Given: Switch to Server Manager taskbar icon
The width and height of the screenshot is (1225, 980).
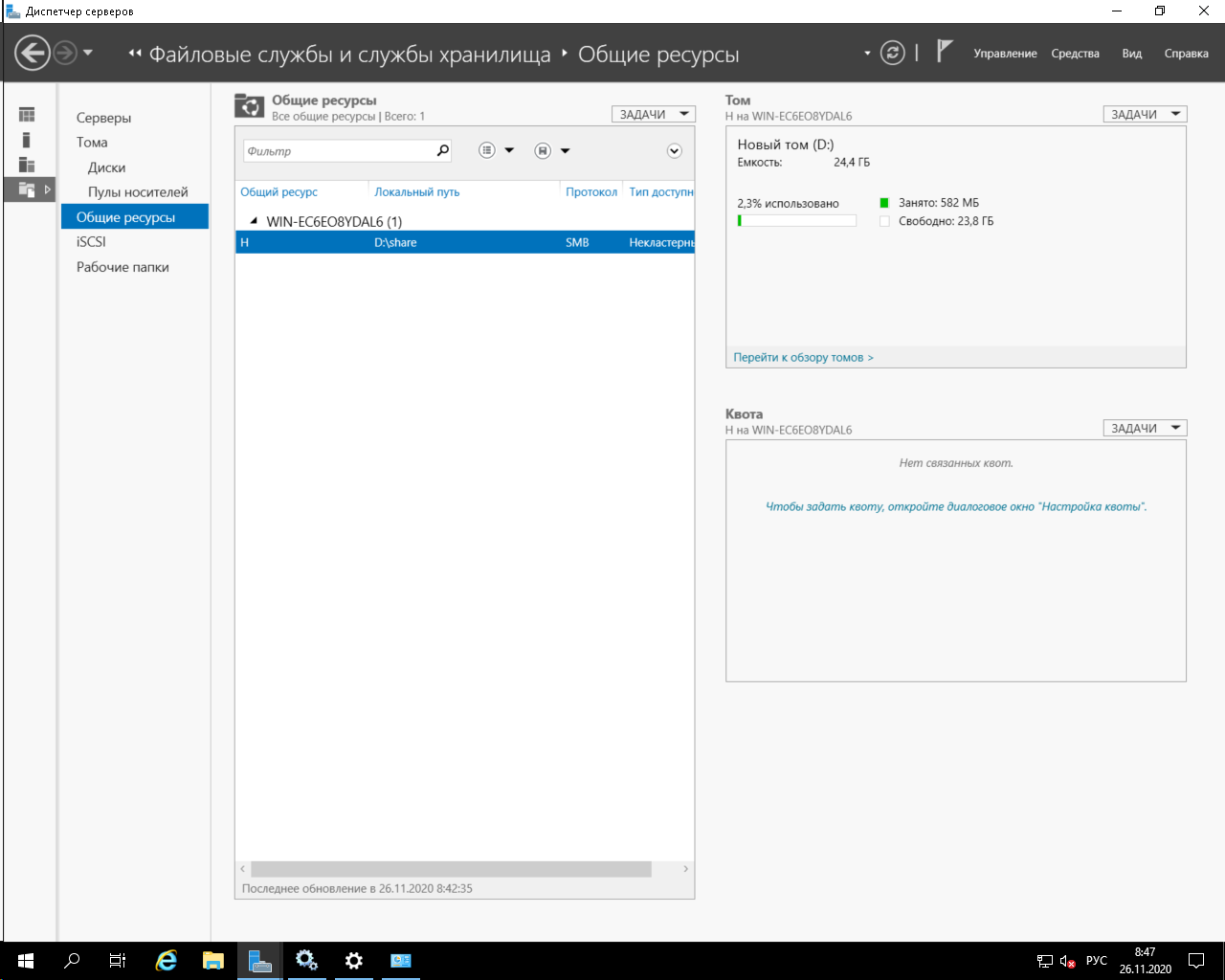Looking at the screenshot, I should coord(259,961).
